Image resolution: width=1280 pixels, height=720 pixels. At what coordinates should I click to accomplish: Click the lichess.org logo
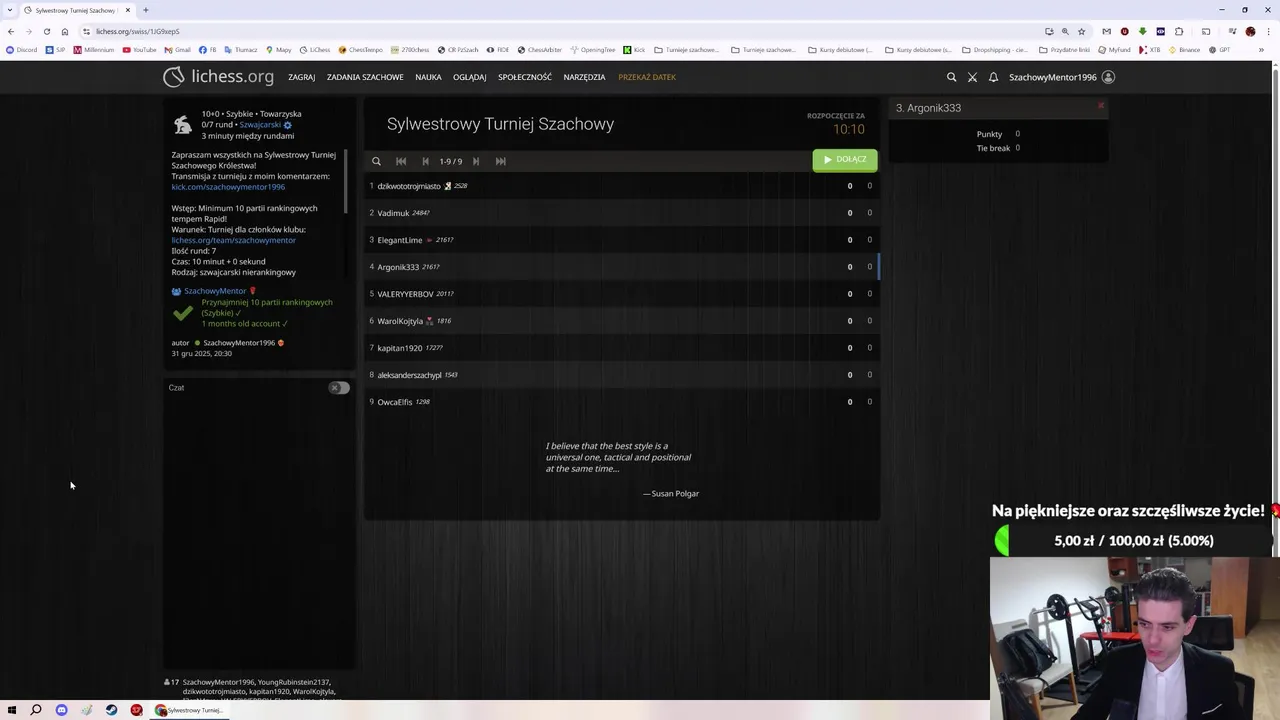click(218, 77)
